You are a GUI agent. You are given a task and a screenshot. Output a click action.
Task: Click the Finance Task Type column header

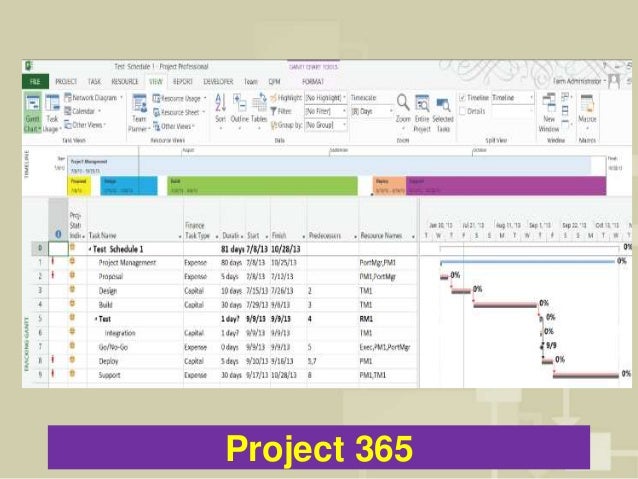[x=197, y=230]
